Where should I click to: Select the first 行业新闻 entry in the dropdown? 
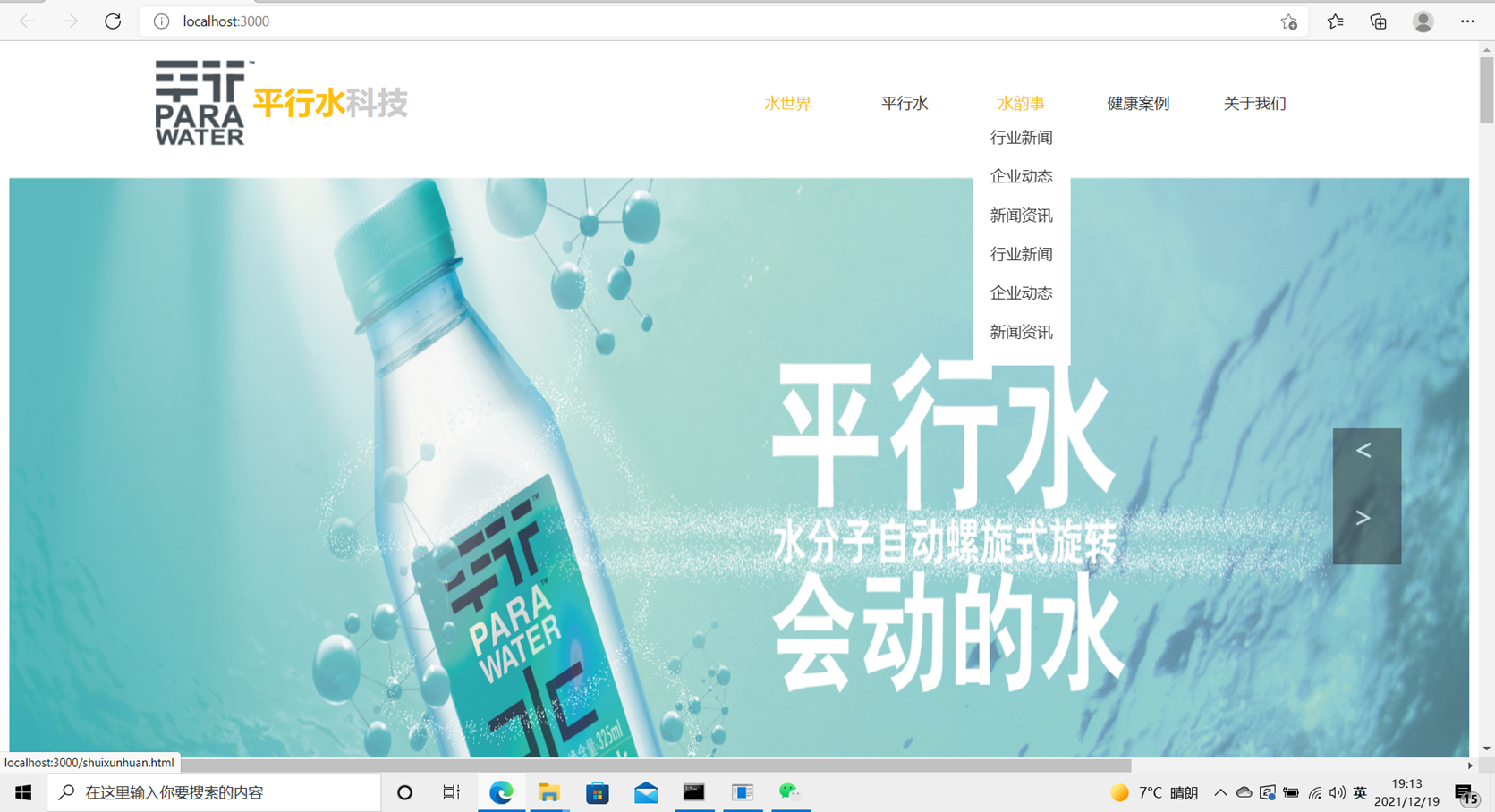pos(1021,138)
